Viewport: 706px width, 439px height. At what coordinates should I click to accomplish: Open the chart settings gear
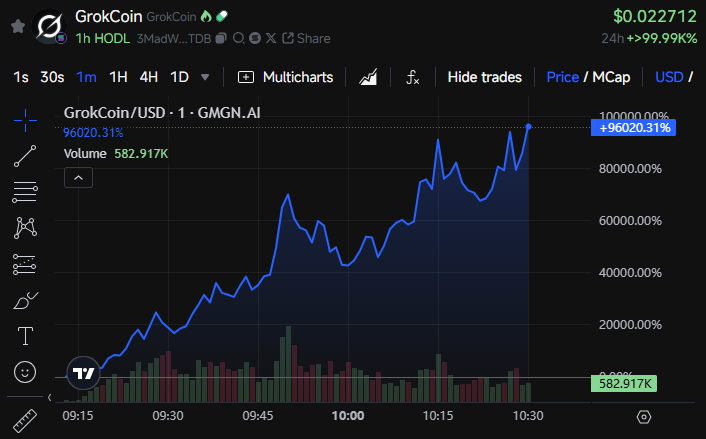pos(644,416)
